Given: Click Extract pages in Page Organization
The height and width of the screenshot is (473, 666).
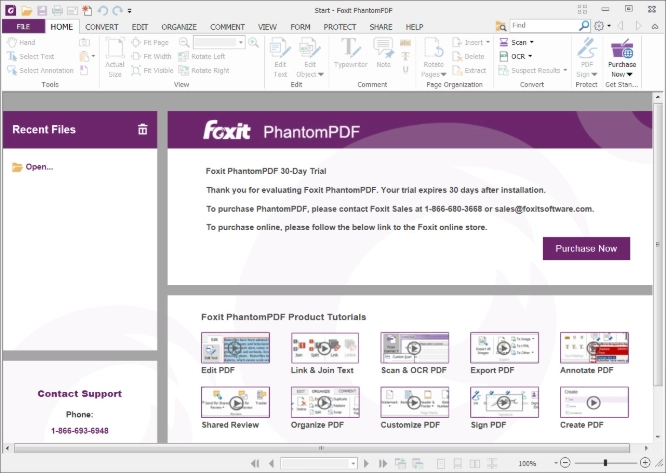Looking at the screenshot, I should [x=469, y=70].
